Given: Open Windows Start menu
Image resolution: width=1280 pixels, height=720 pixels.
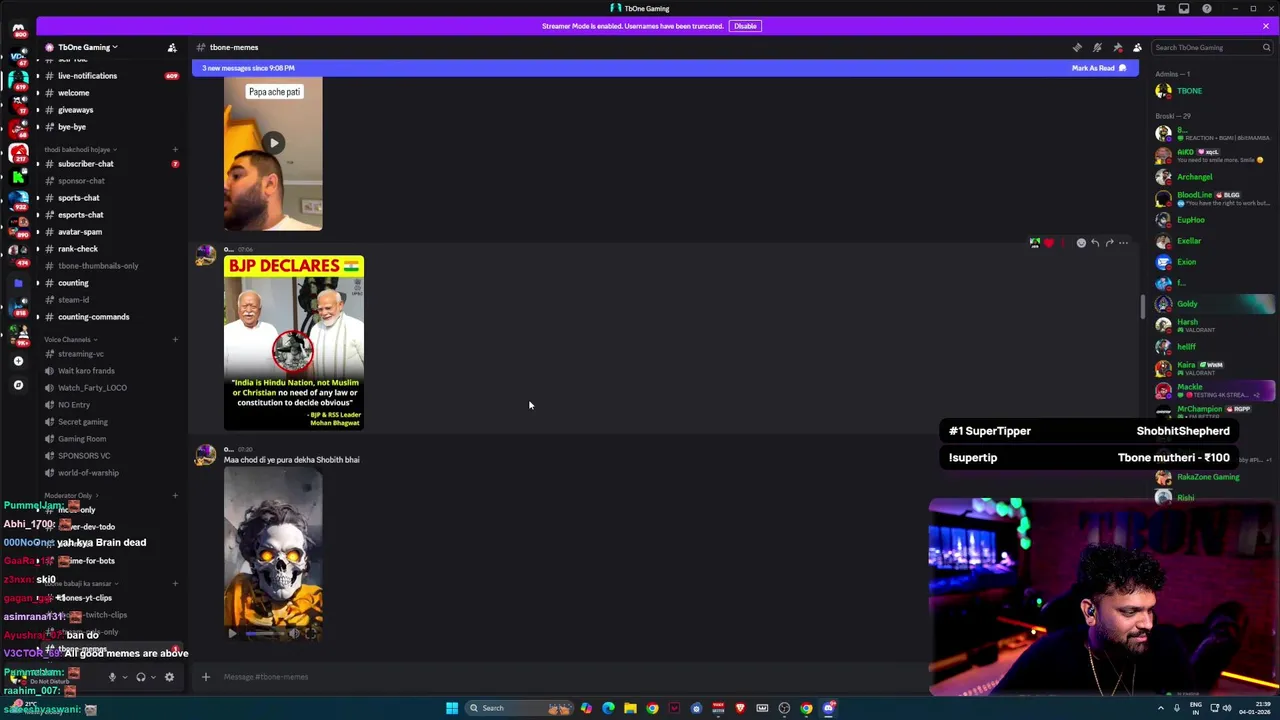Looking at the screenshot, I should coord(452,708).
